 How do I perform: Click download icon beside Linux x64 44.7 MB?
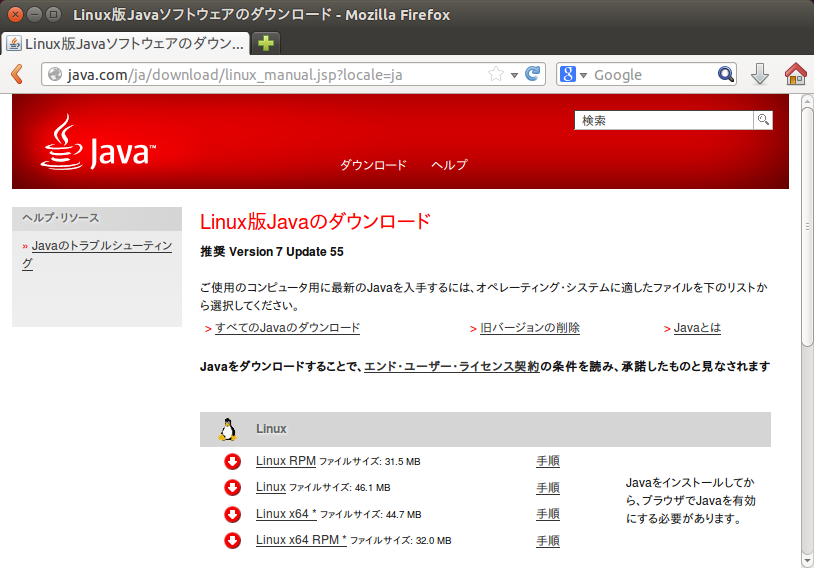click(x=232, y=514)
